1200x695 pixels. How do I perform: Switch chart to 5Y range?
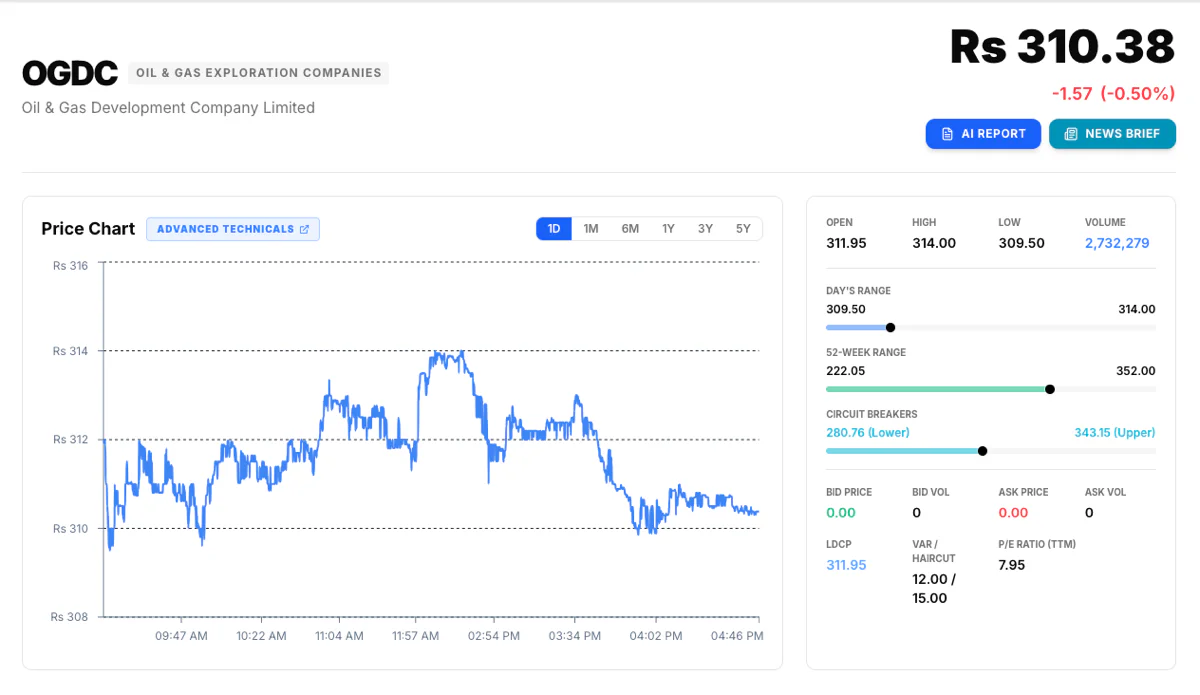pyautogui.click(x=743, y=229)
